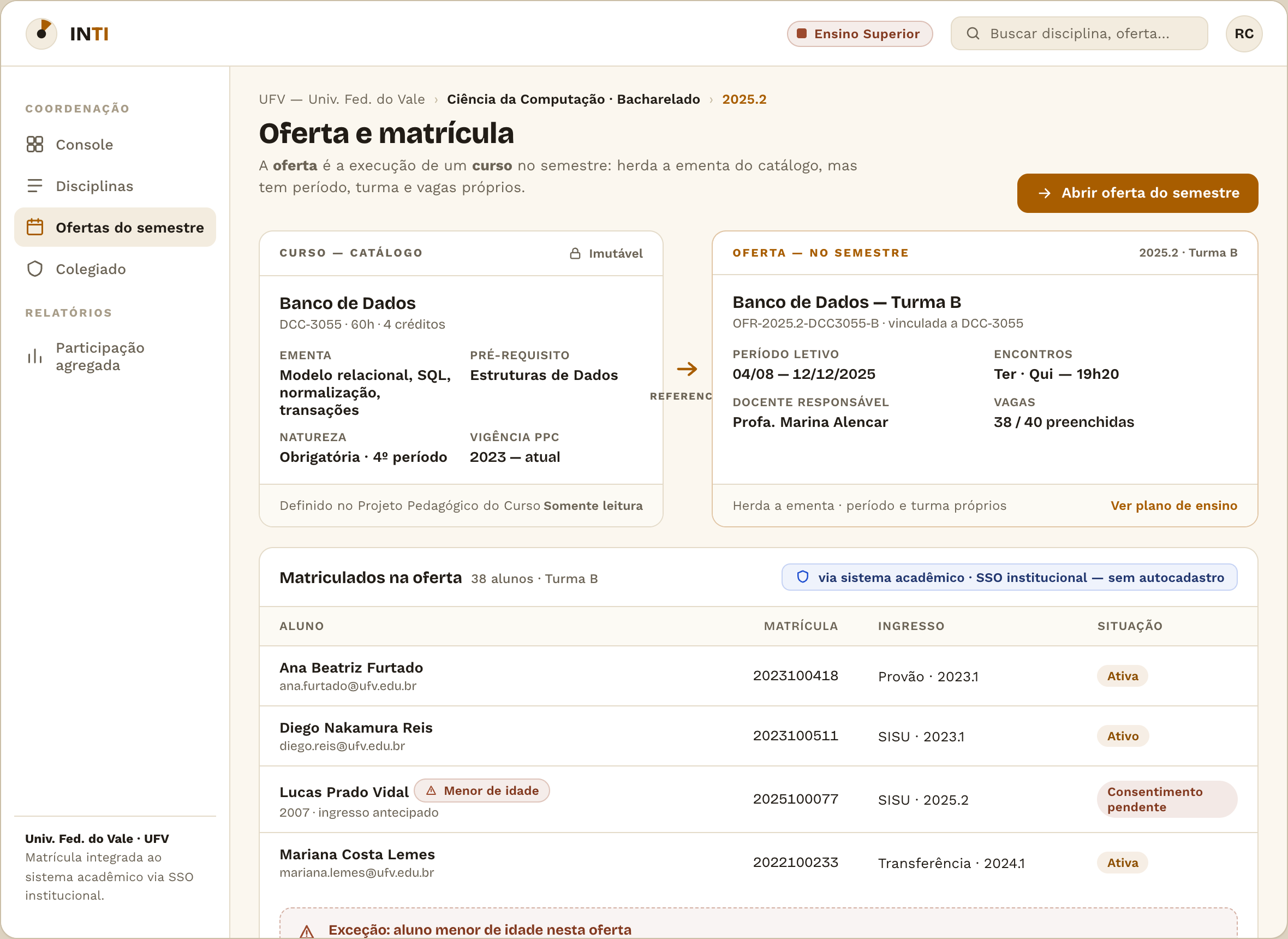Click the Banco de Dados — Turma B title

coord(846,302)
